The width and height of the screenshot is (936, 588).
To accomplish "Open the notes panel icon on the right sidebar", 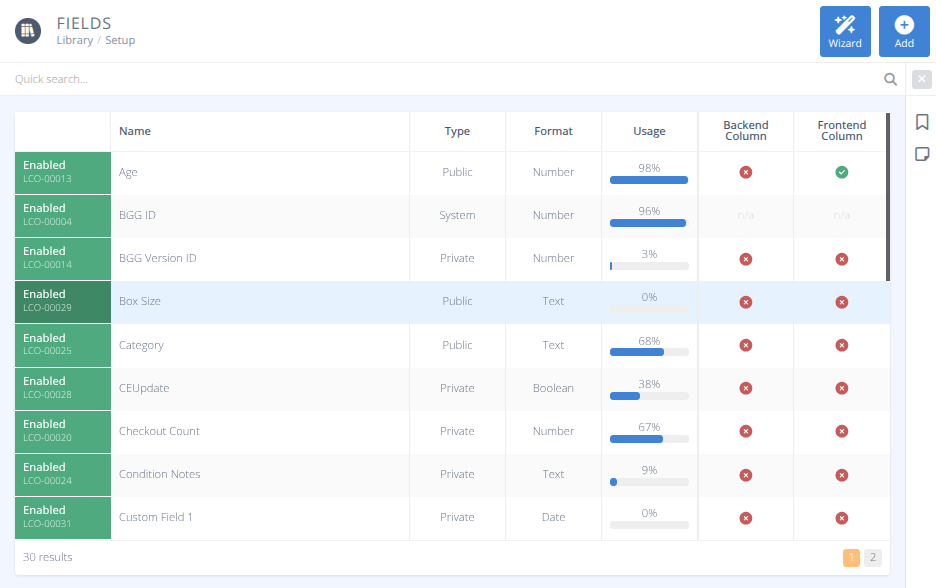I will point(921,153).
